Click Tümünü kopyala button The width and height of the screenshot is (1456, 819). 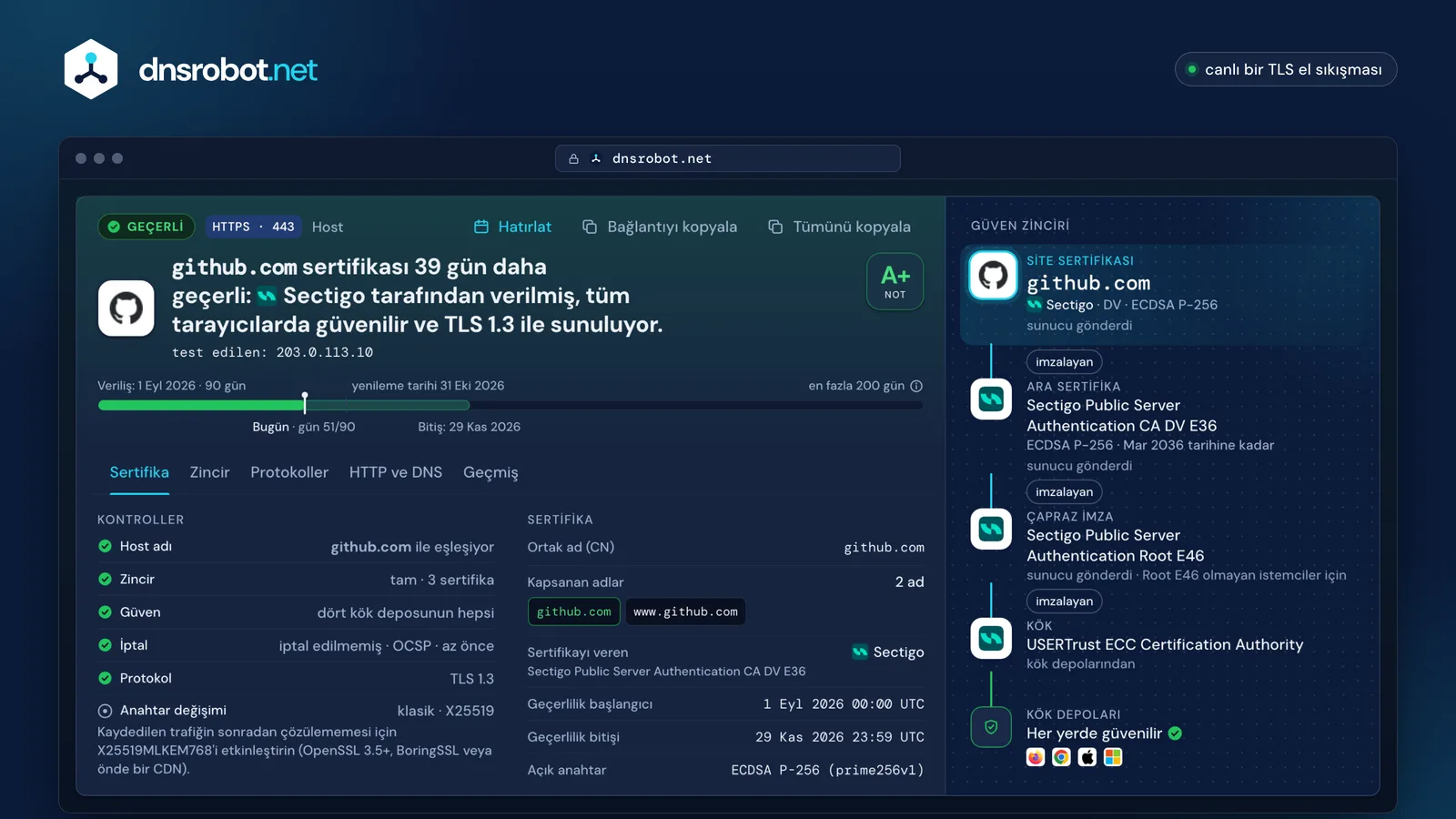(x=839, y=227)
